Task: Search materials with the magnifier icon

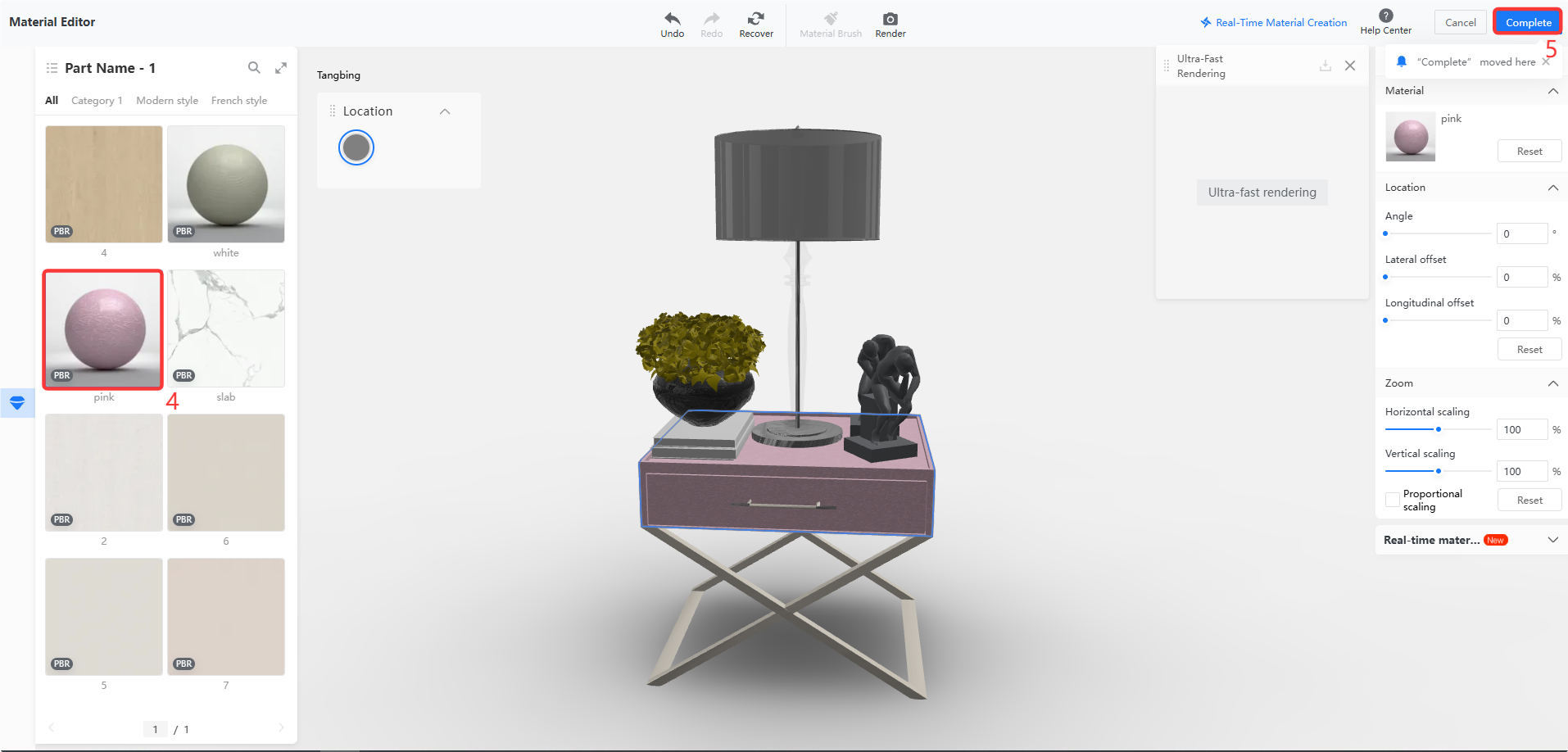Action: click(254, 68)
